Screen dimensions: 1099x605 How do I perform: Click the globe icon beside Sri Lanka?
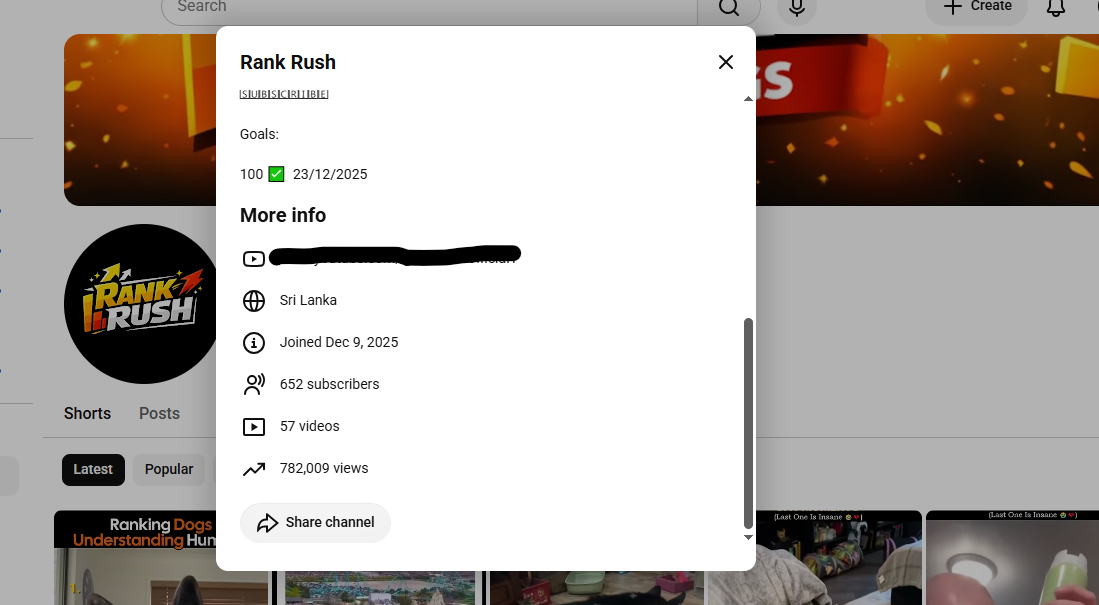click(254, 301)
